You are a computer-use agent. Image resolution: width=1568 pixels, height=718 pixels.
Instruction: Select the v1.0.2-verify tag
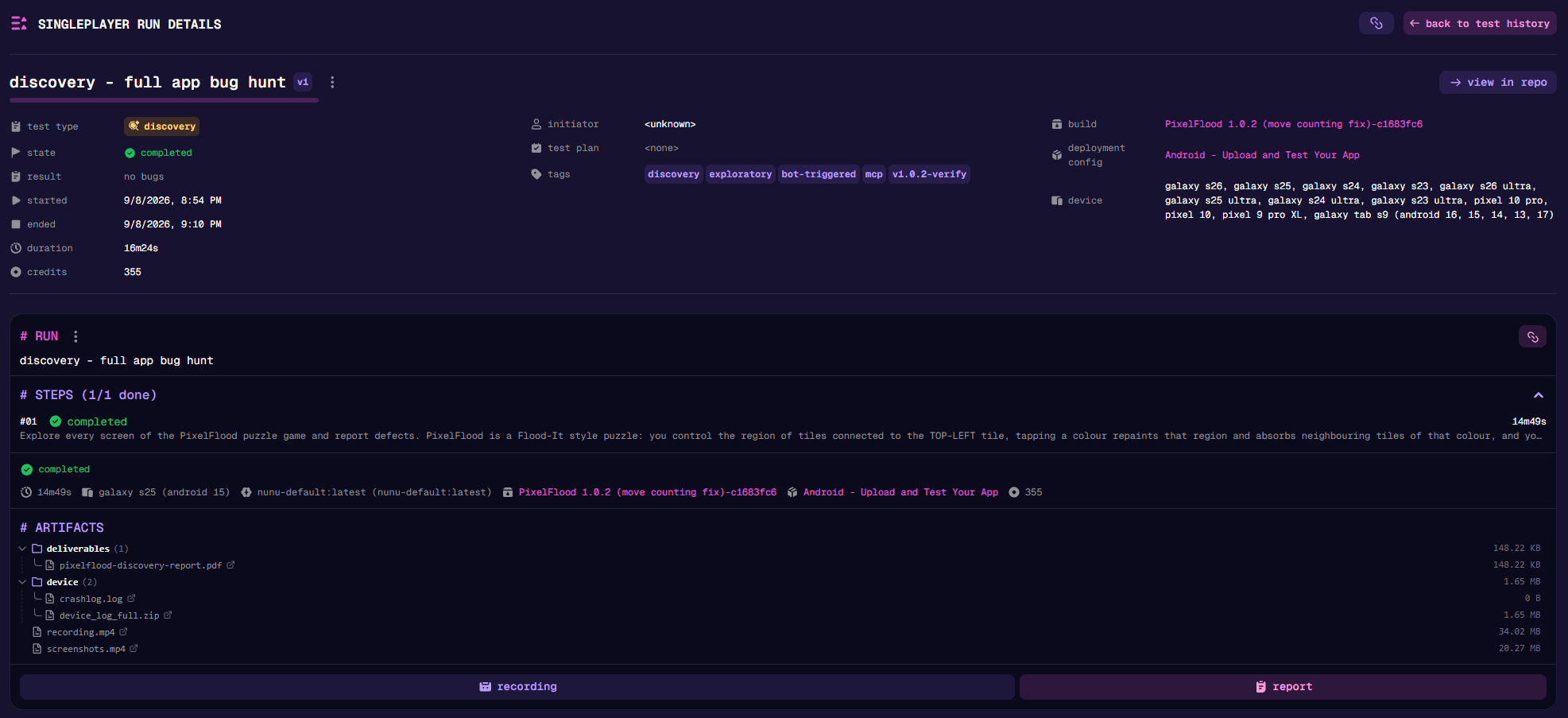click(x=929, y=174)
